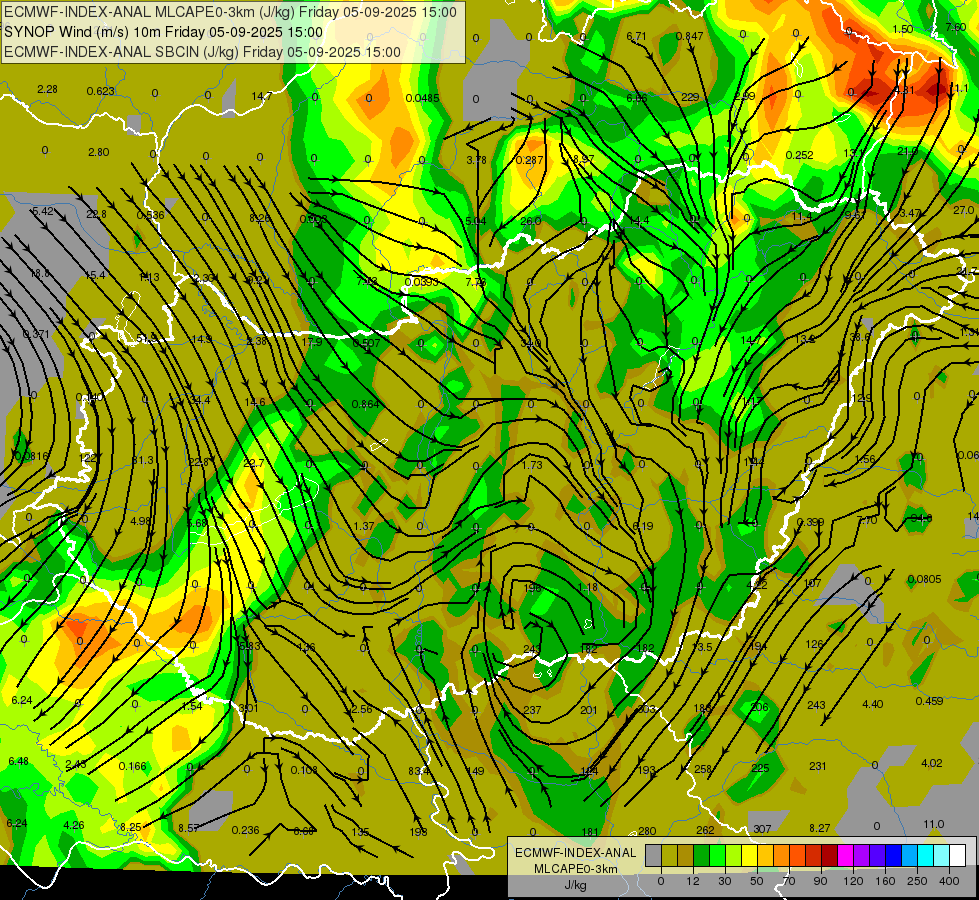Click the map value 0.847
Image resolution: width=979 pixels, height=900 pixels.
pyautogui.click(x=689, y=36)
